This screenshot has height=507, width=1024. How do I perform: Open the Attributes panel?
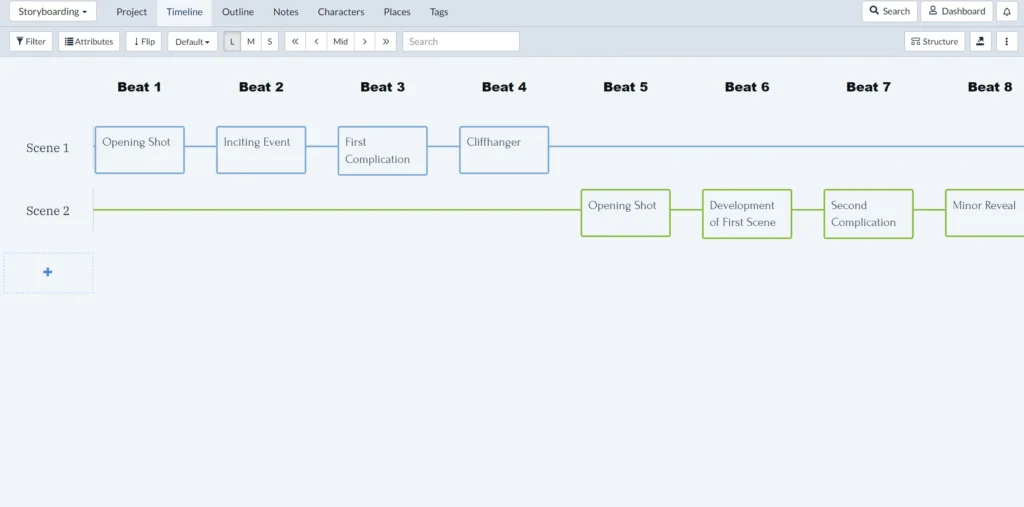(x=89, y=41)
